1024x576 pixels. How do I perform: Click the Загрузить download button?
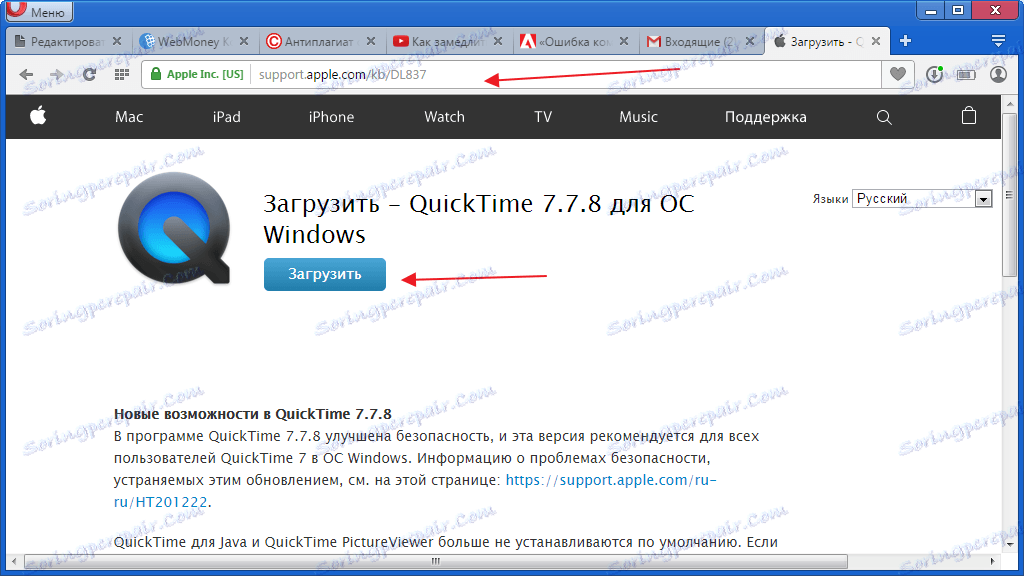[324, 273]
